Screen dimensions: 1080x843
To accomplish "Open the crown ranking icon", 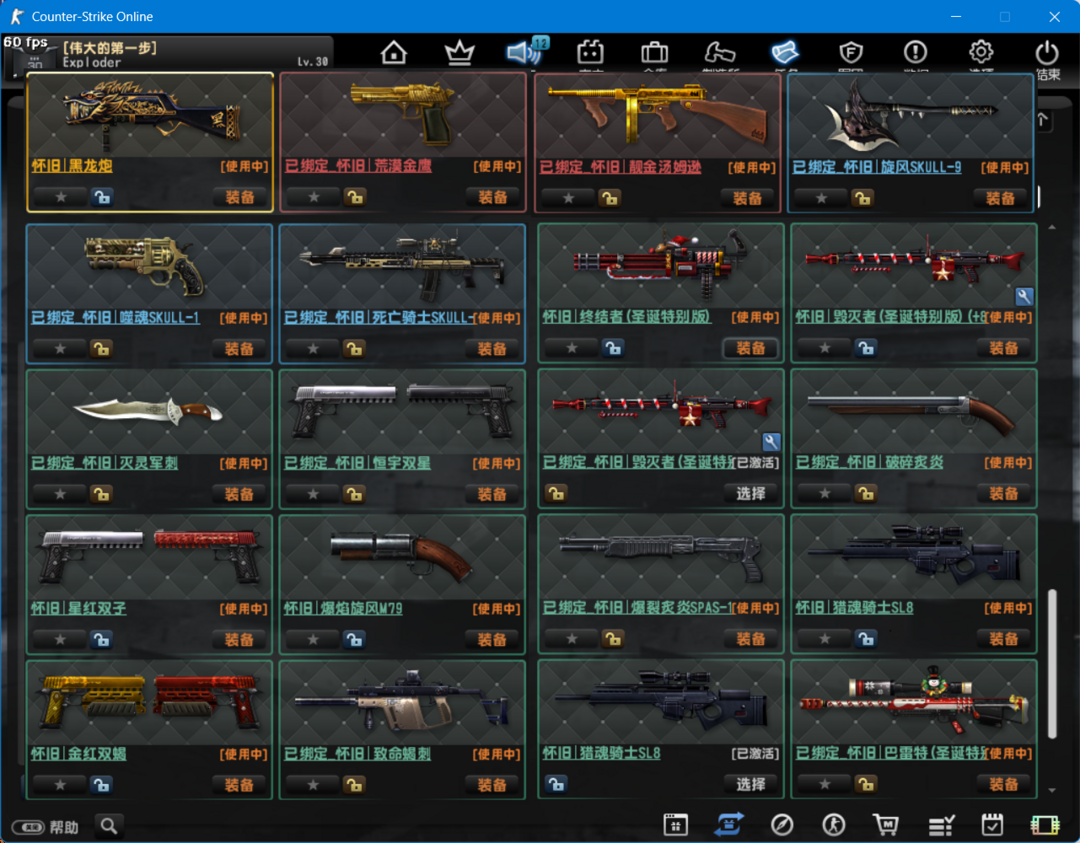I will click(x=459, y=52).
